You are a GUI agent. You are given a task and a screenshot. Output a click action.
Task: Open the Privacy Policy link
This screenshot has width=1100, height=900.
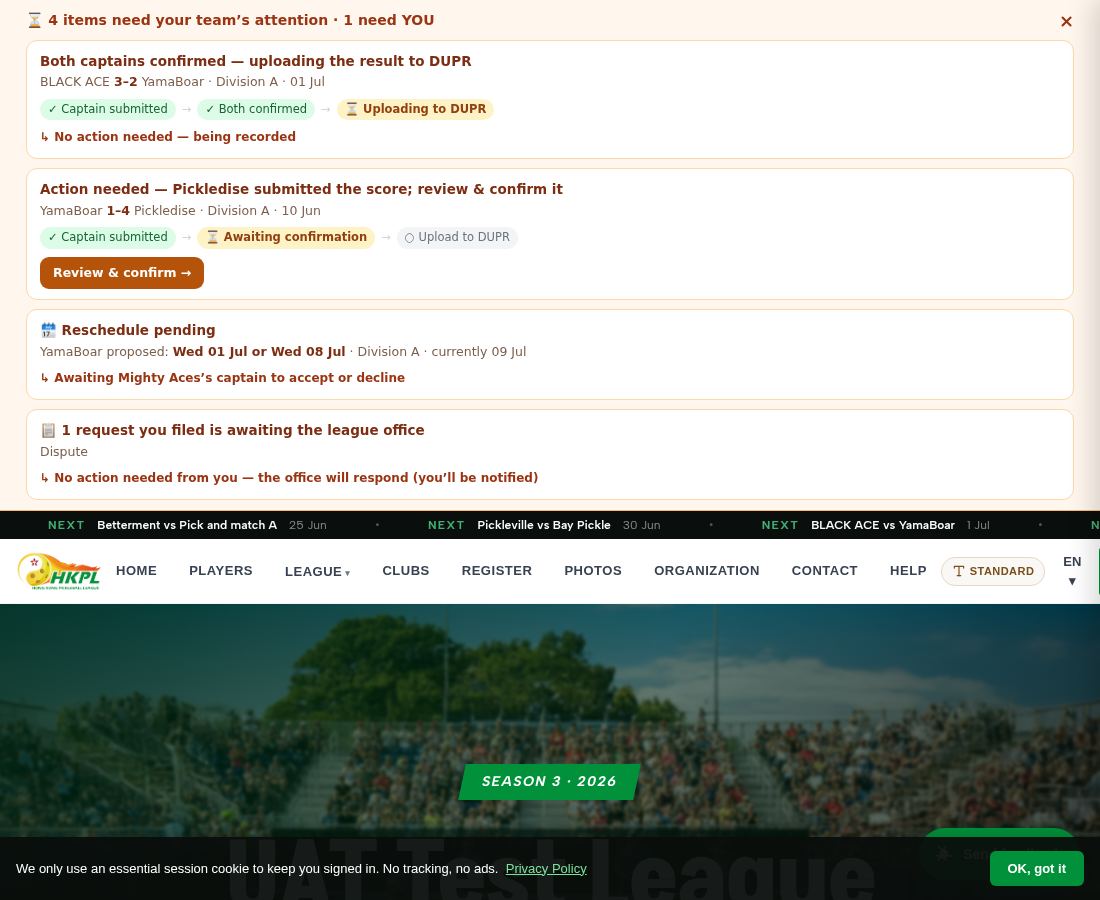(546, 868)
